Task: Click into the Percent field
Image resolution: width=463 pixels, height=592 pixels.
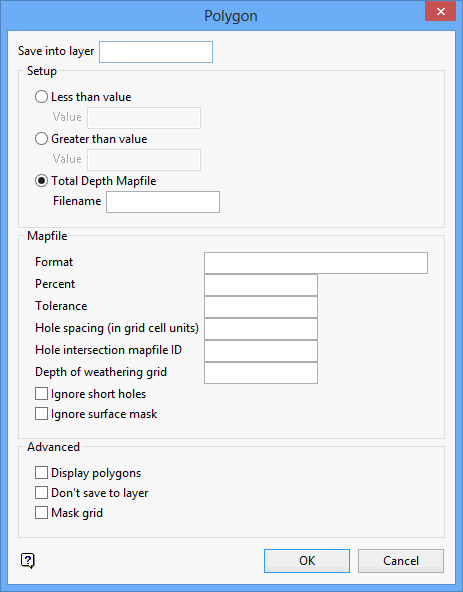Action: [x=261, y=285]
